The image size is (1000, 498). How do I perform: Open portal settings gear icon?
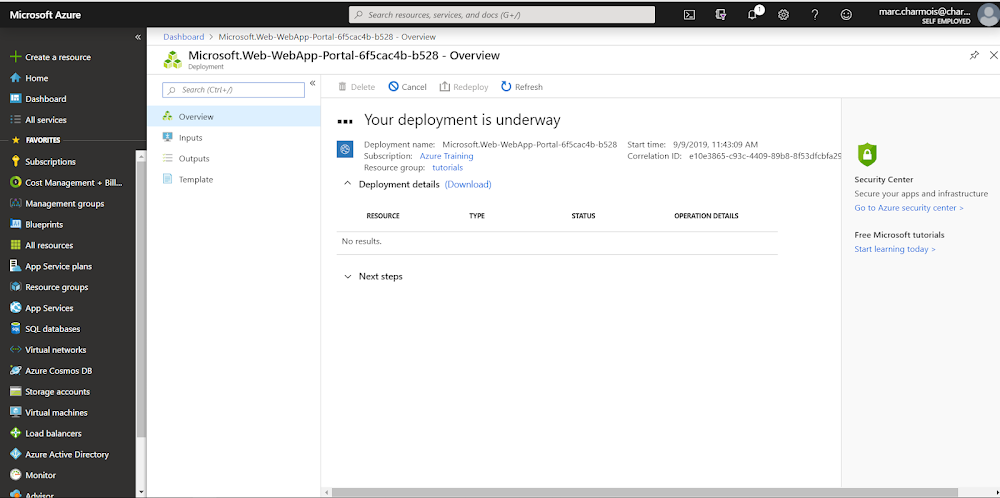coord(784,15)
